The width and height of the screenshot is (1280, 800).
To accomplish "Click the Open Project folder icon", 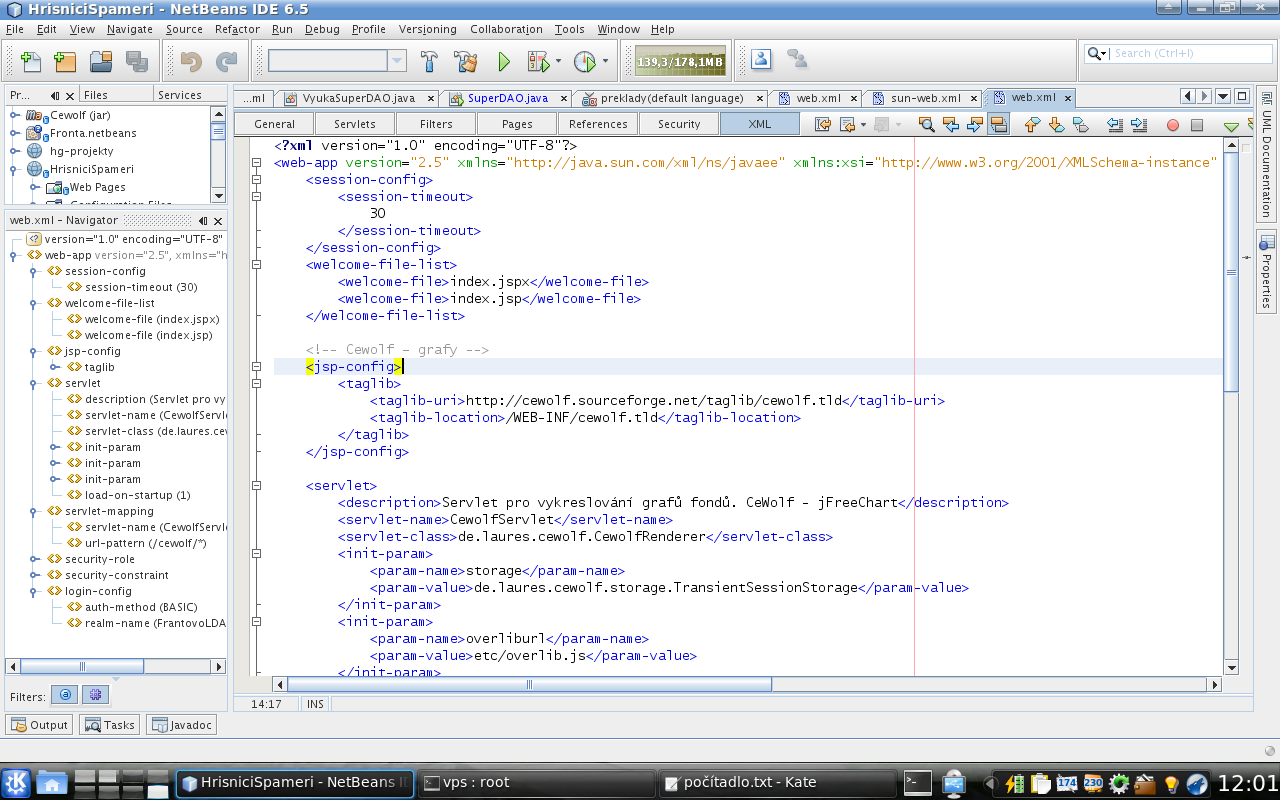I will point(101,62).
